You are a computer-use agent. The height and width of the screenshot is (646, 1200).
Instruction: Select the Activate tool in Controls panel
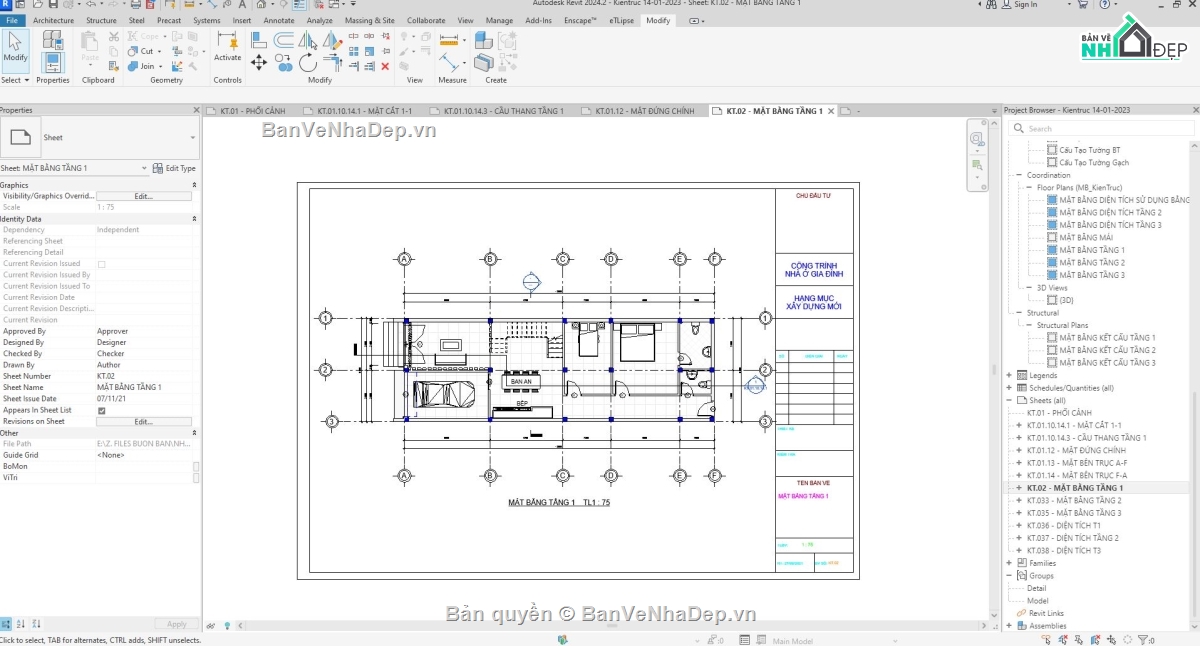[227, 50]
